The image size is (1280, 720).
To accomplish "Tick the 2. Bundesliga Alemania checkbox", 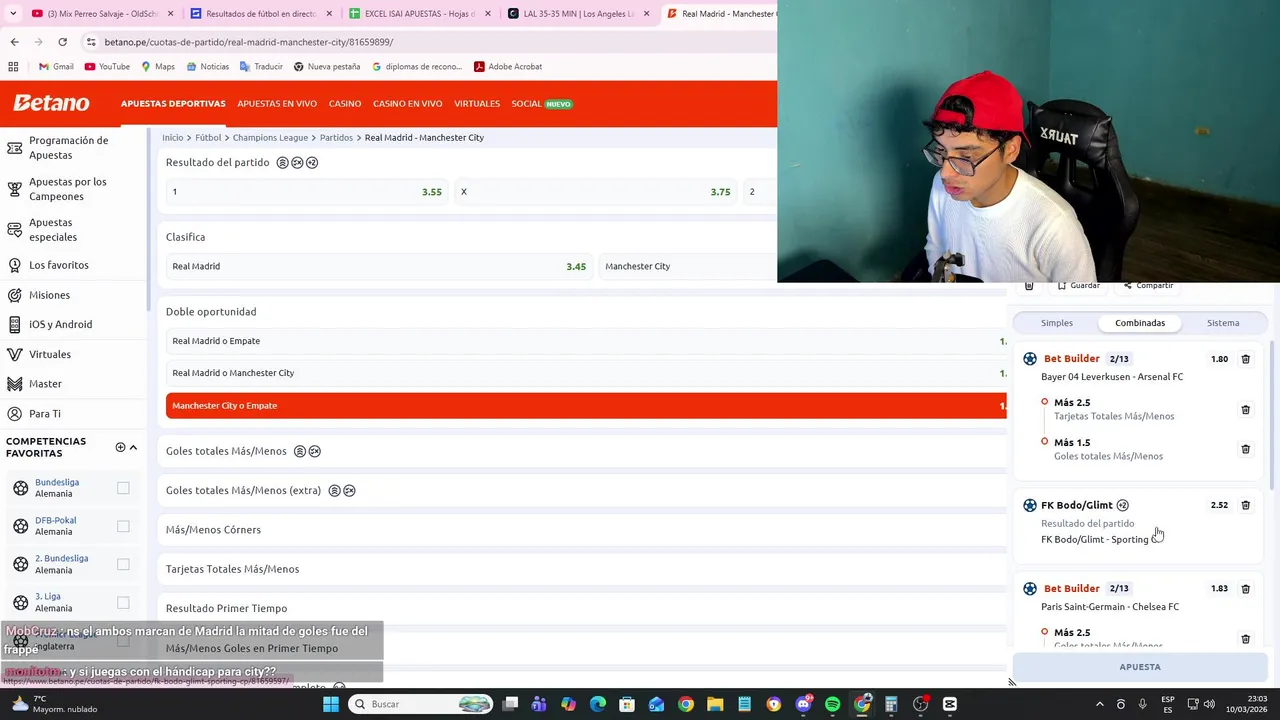I will click(123, 564).
